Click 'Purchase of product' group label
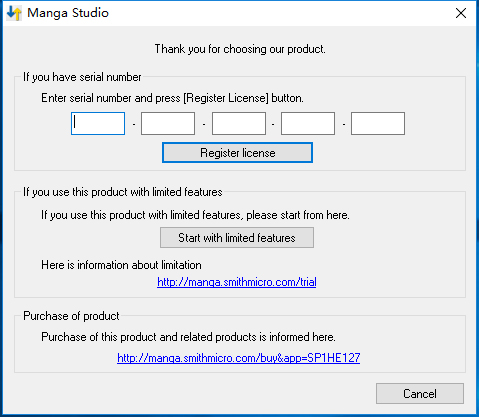The image size is (479, 417). point(71,316)
